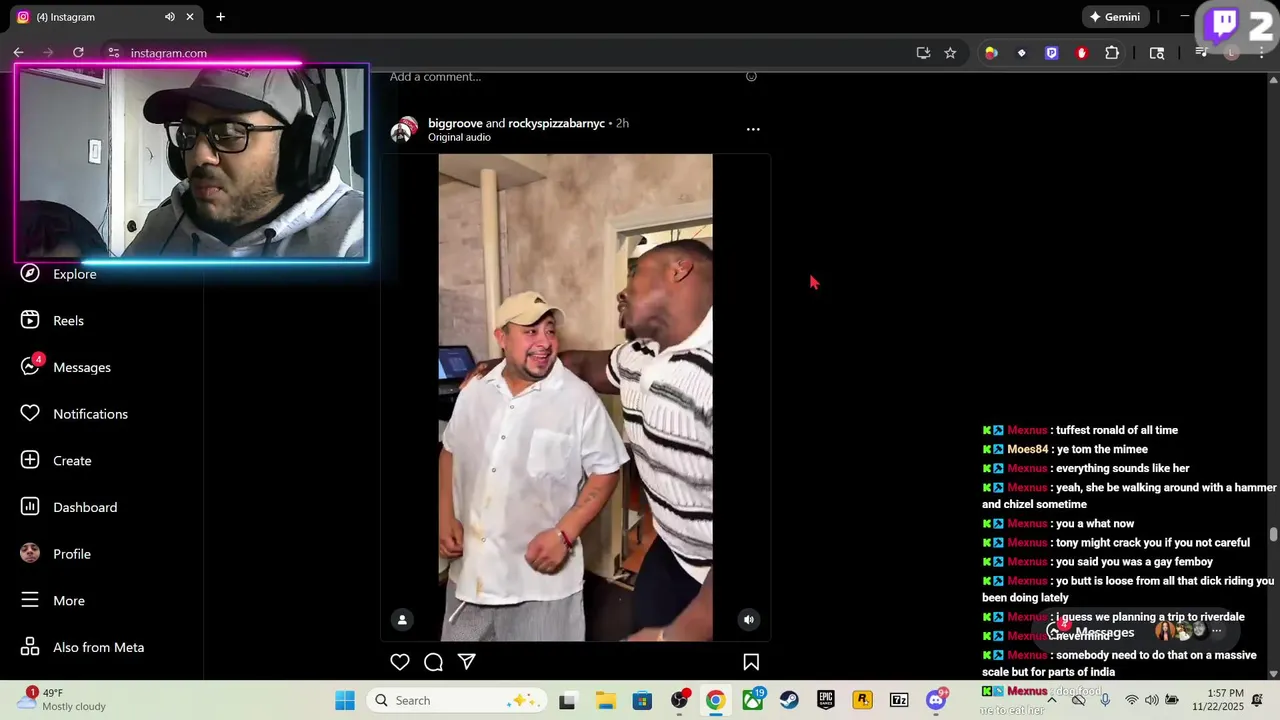Open Rockstar Games launcher from taskbar

pos(862,700)
